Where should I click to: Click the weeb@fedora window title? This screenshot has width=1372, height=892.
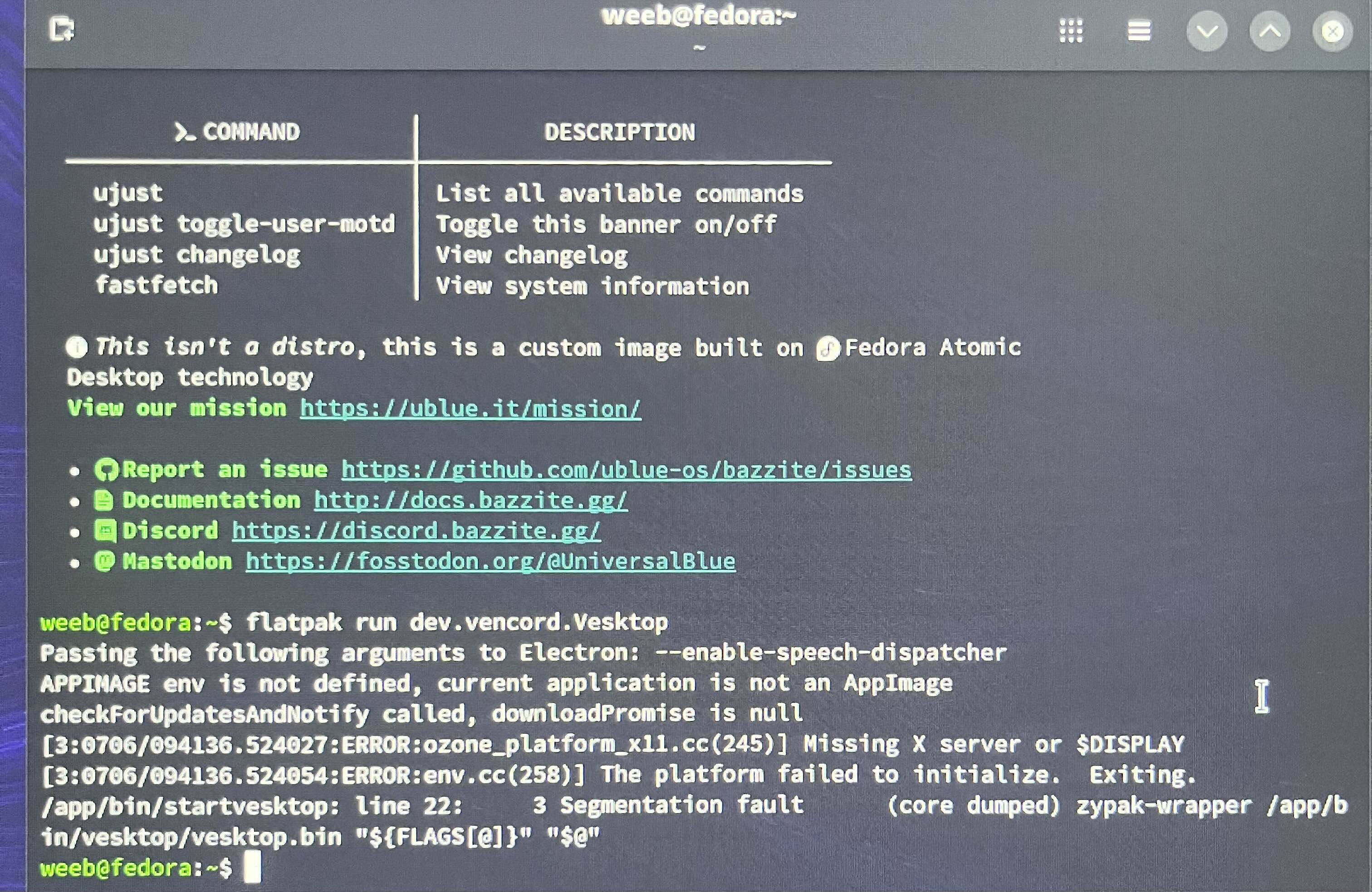tap(698, 16)
